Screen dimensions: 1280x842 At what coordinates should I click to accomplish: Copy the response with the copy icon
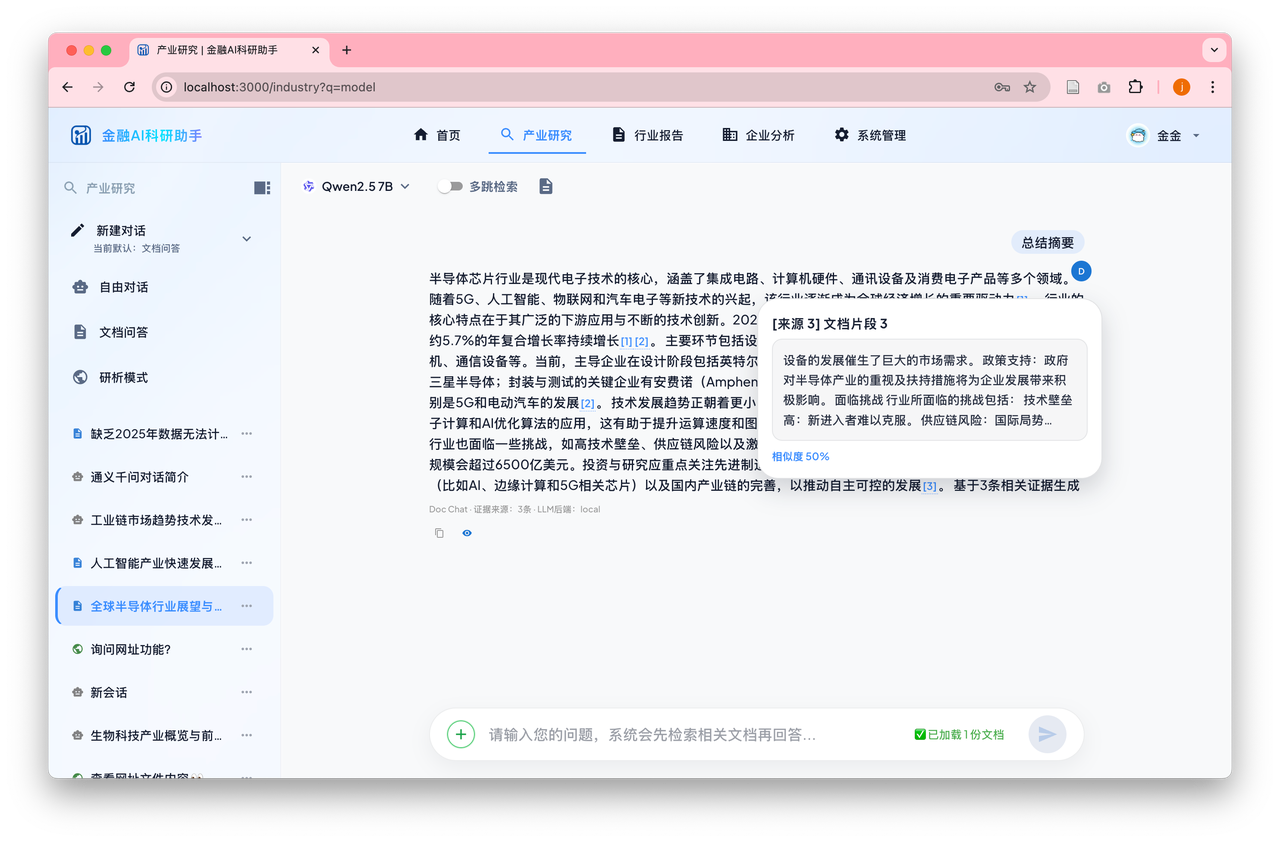pyautogui.click(x=439, y=533)
